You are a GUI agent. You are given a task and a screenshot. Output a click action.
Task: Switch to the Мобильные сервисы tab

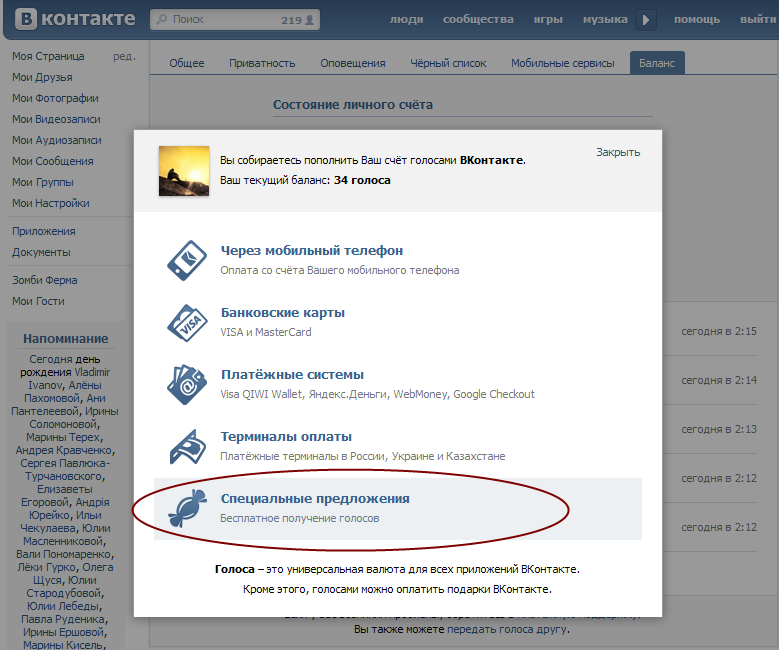562,63
